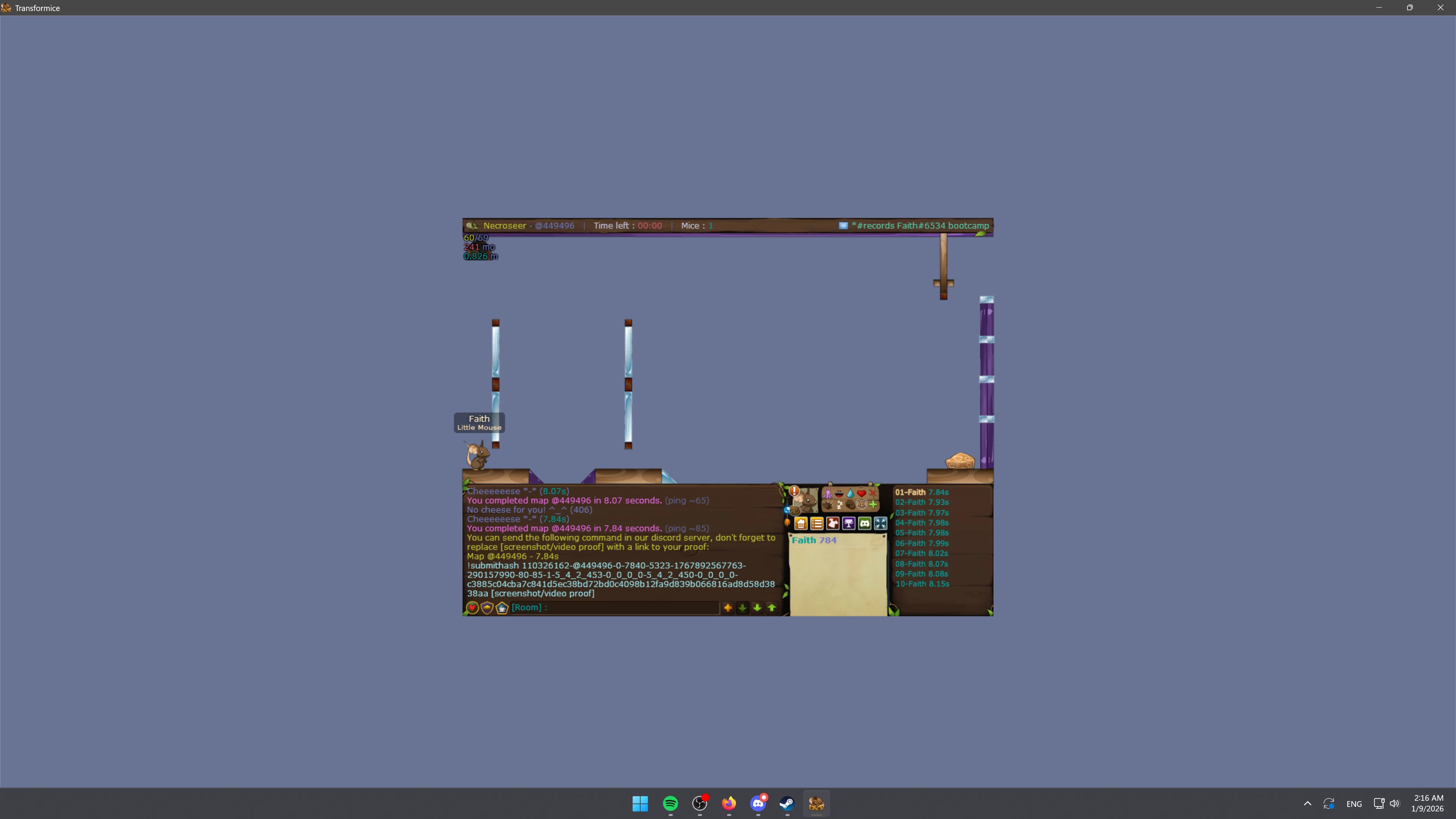Open the green Discord icon
Viewport: 1456px width, 819px height.
tap(865, 523)
